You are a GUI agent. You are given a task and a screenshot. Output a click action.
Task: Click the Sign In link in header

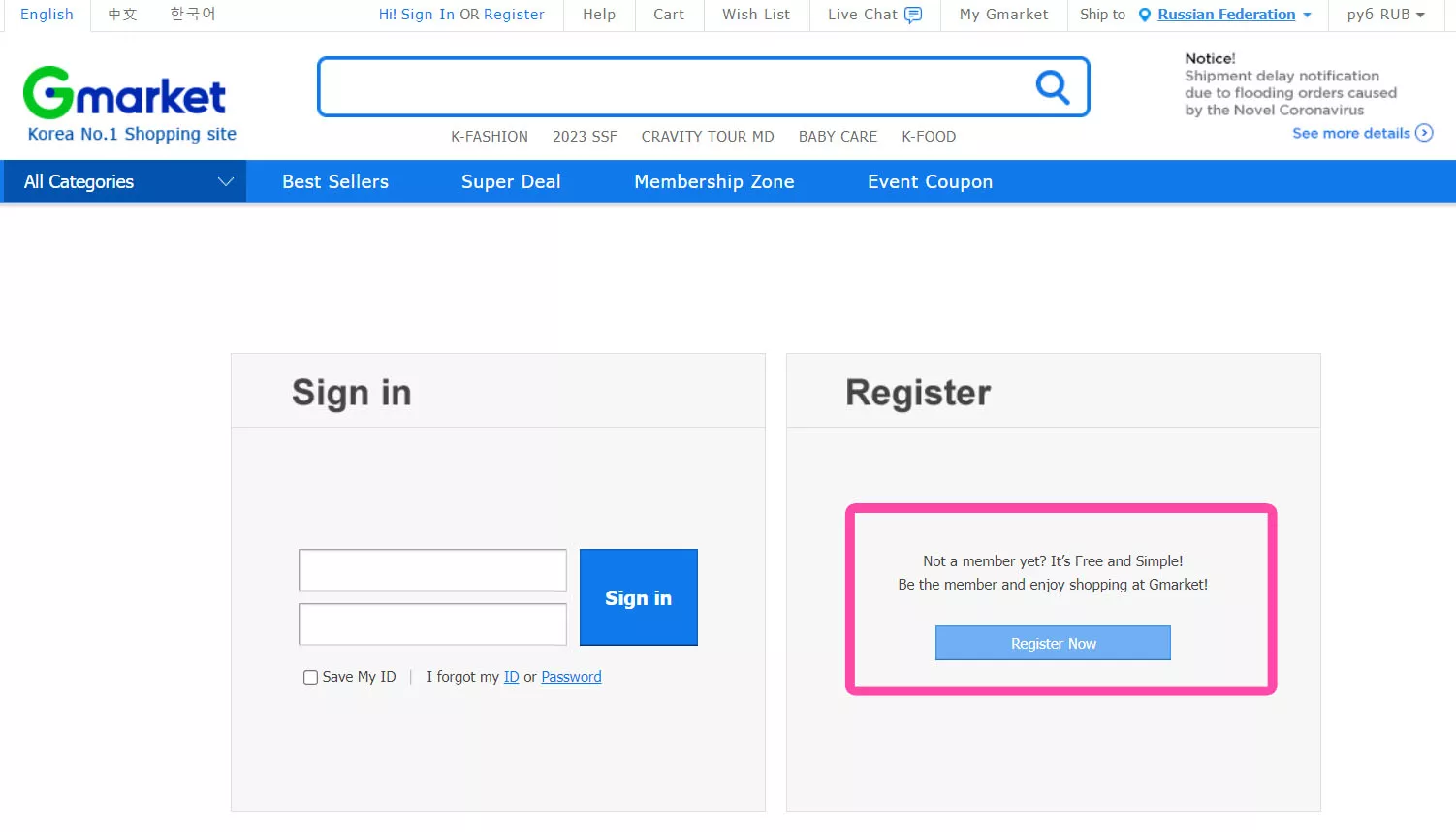(x=427, y=15)
